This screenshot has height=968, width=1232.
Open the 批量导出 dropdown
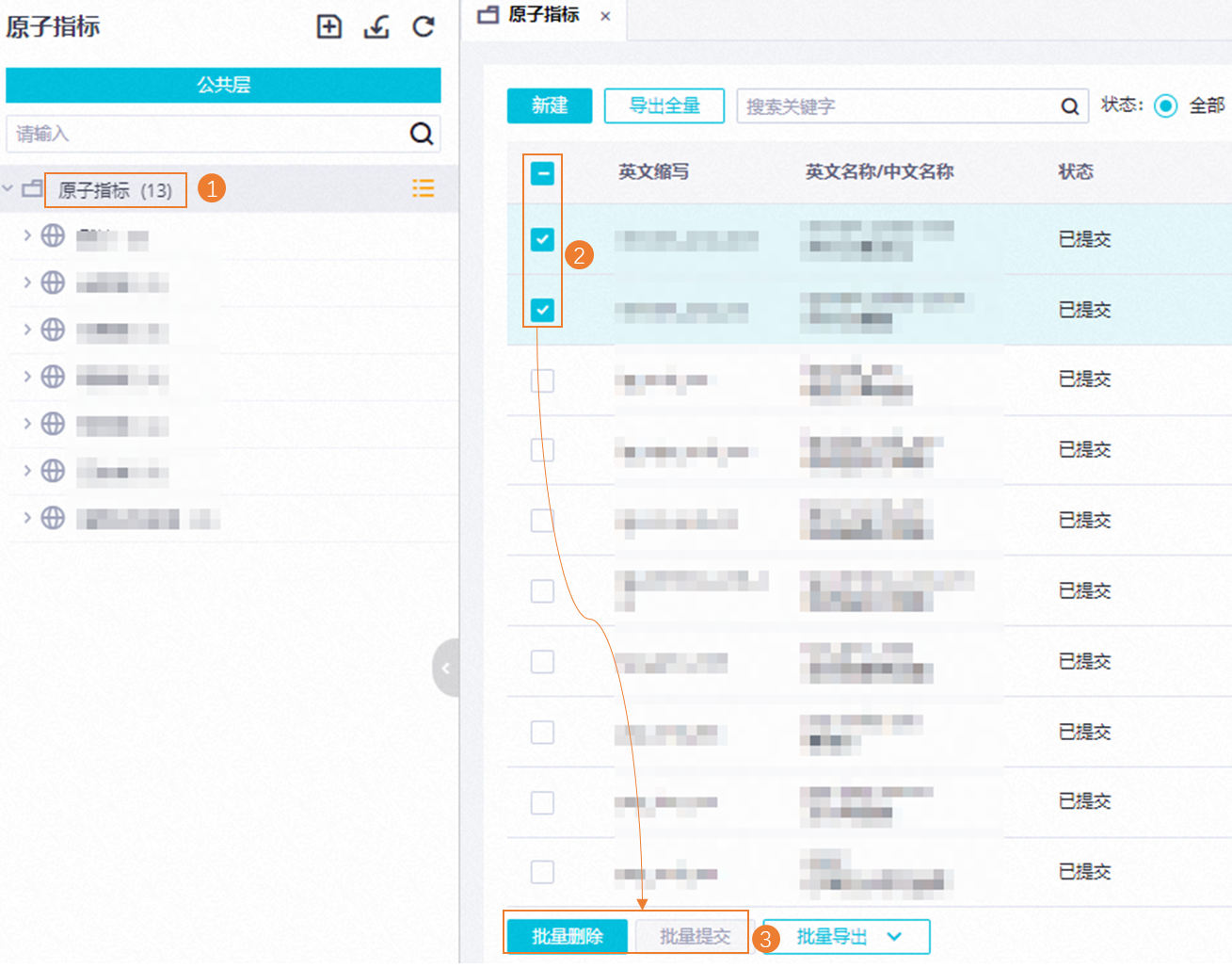tap(846, 937)
